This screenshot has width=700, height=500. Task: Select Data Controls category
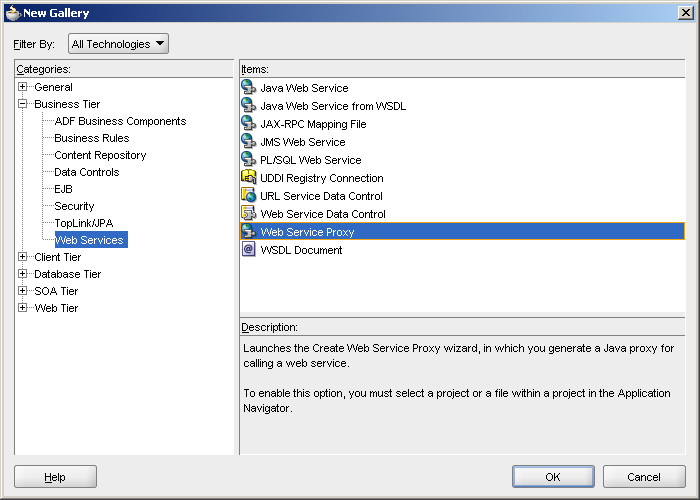click(x=87, y=172)
